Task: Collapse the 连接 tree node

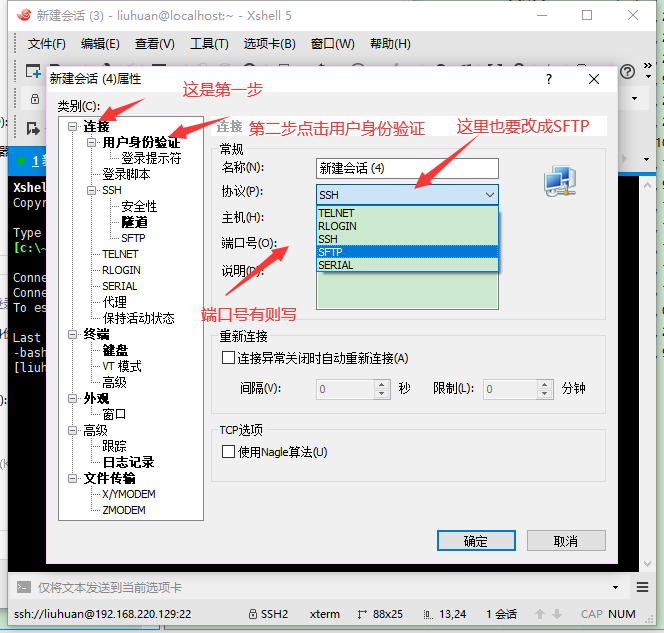Action: coord(72,126)
